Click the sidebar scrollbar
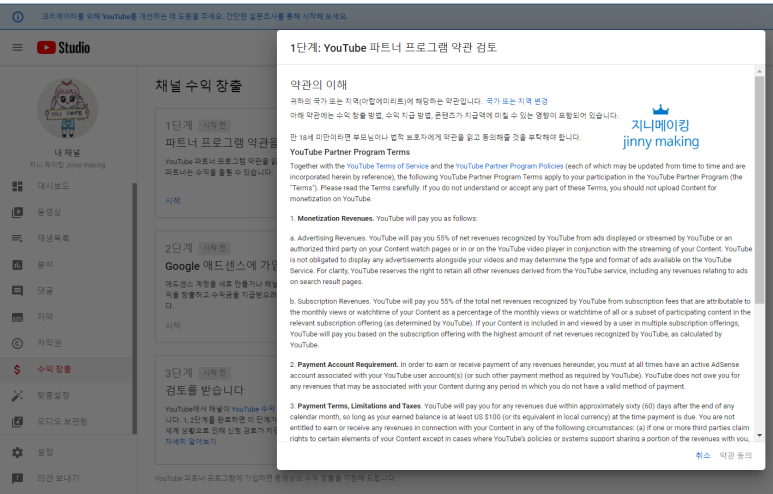This screenshot has width=773, height=494. (x=135, y=309)
